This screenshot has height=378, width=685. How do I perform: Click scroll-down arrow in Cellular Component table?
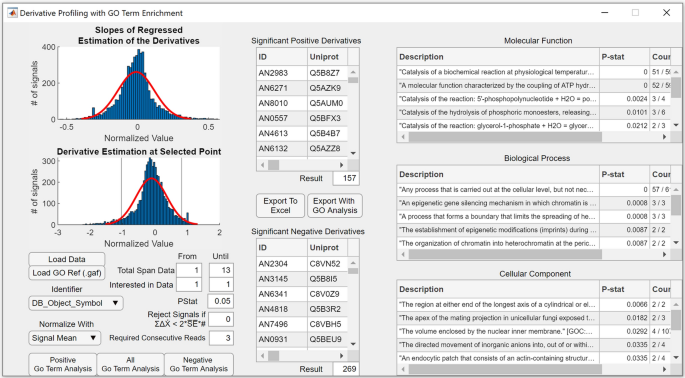pos(676,357)
